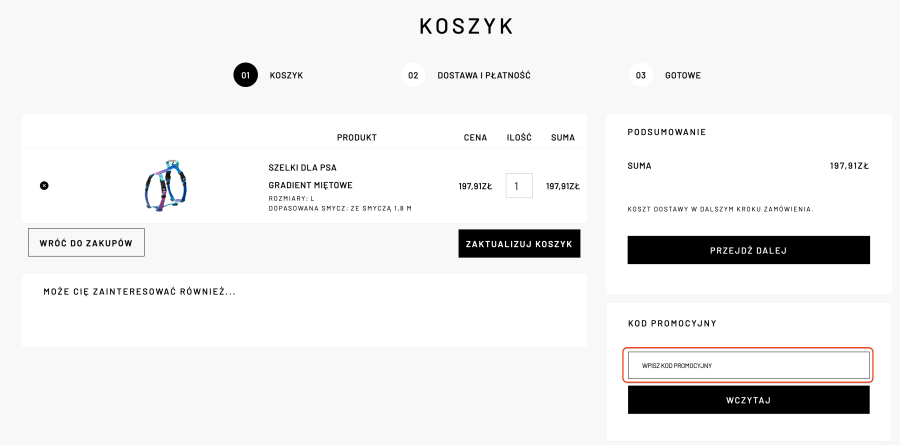Go back via Wróć do zakupów
Screen dimensions: 900x445
tap(86, 242)
